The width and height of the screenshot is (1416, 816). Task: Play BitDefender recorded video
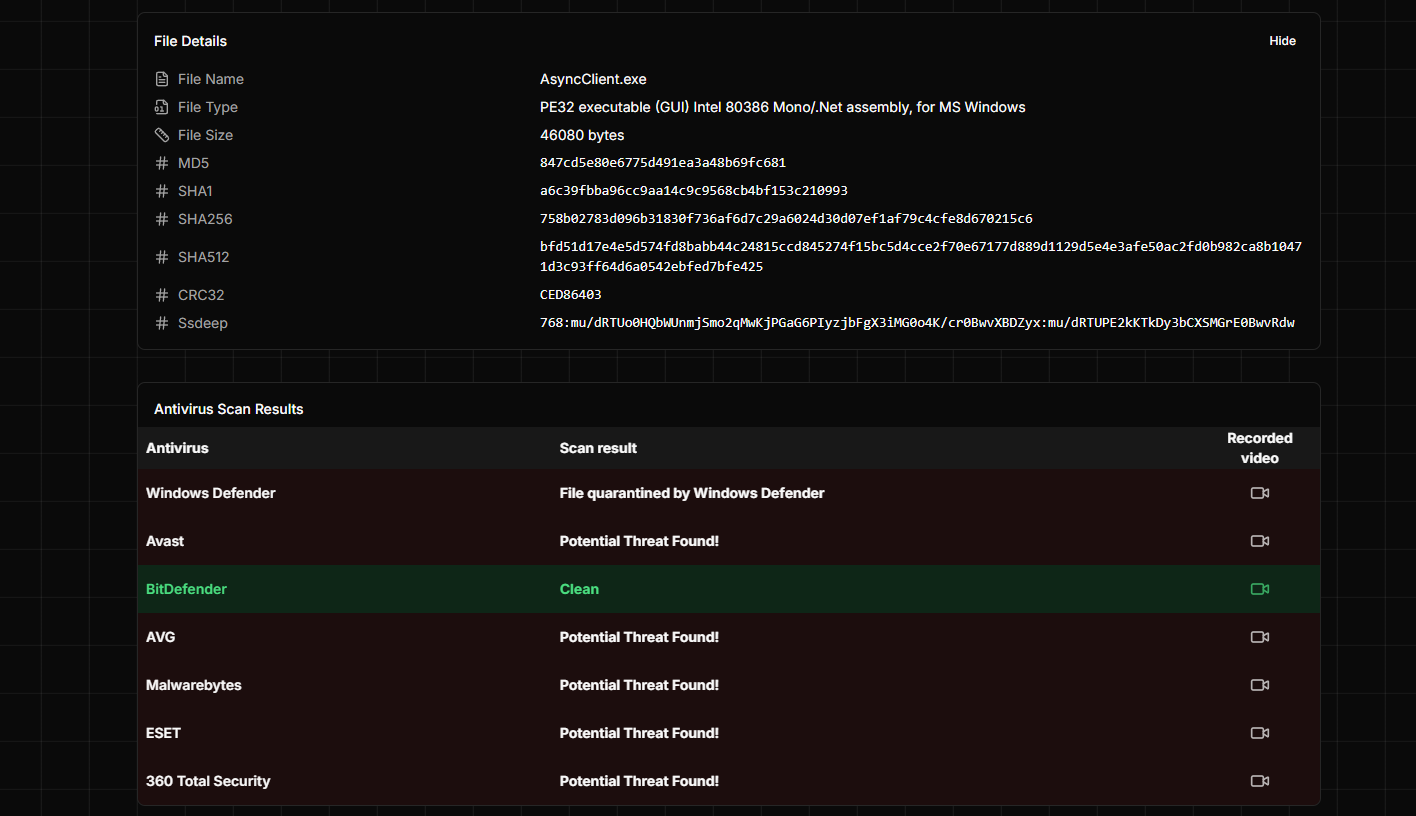tap(1260, 589)
